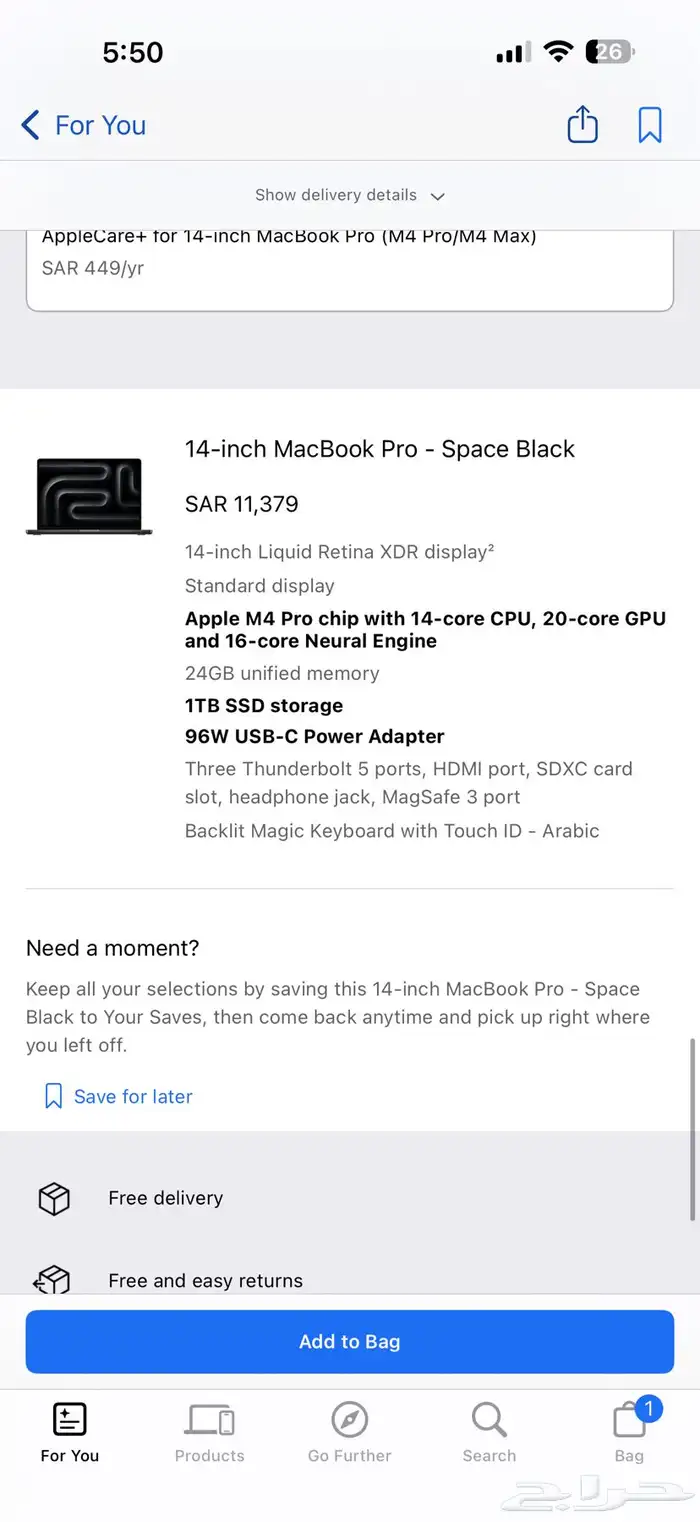The height and width of the screenshot is (1522, 700).
Task: Expand Show delivery details
Action: click(336, 195)
